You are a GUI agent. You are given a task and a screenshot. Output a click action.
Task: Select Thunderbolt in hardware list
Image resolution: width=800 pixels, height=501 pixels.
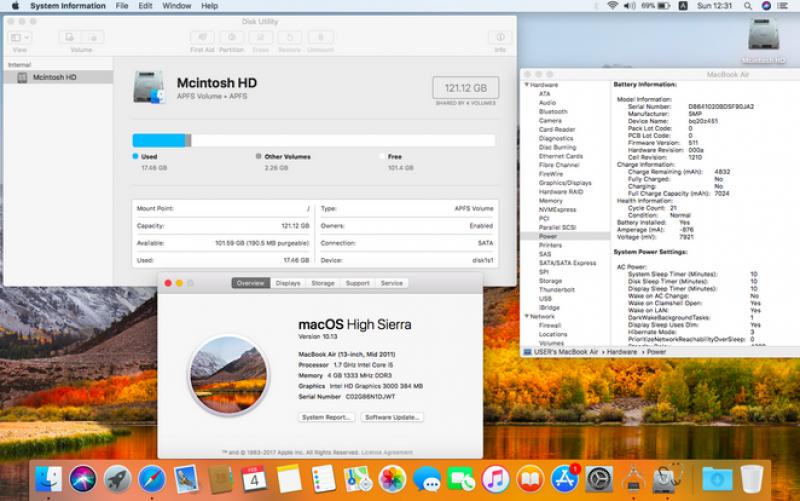pos(557,290)
